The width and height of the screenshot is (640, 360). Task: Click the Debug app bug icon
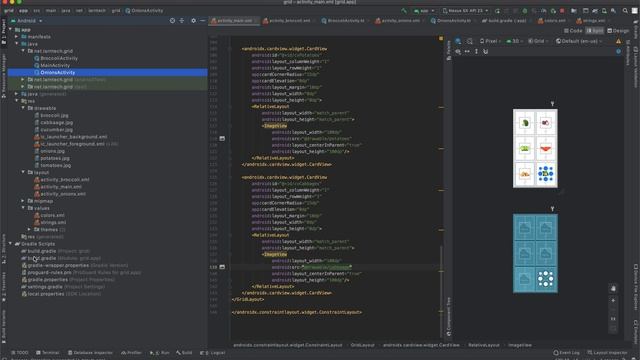pos(525,11)
